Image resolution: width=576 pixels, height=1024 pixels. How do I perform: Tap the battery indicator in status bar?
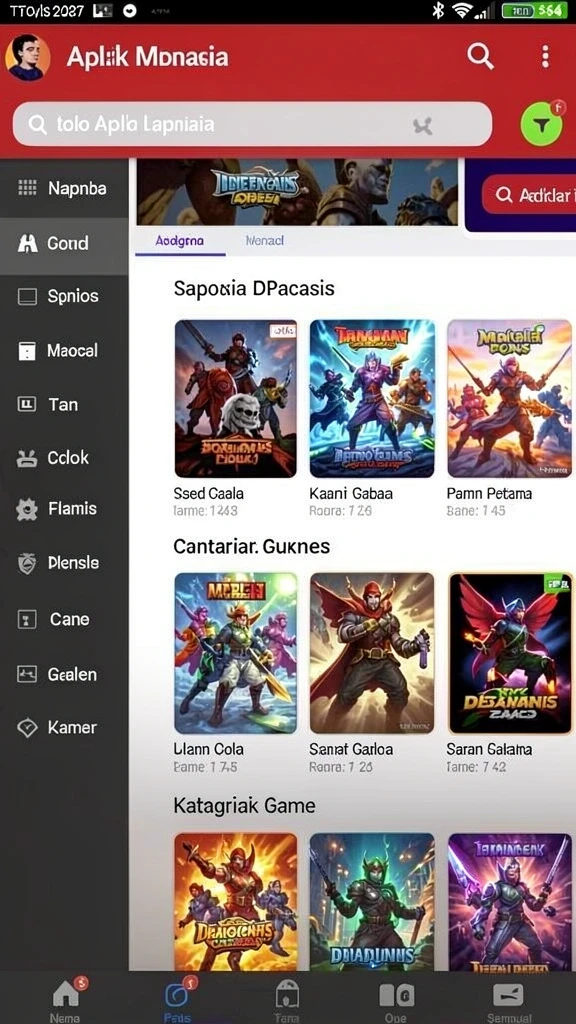click(x=534, y=10)
